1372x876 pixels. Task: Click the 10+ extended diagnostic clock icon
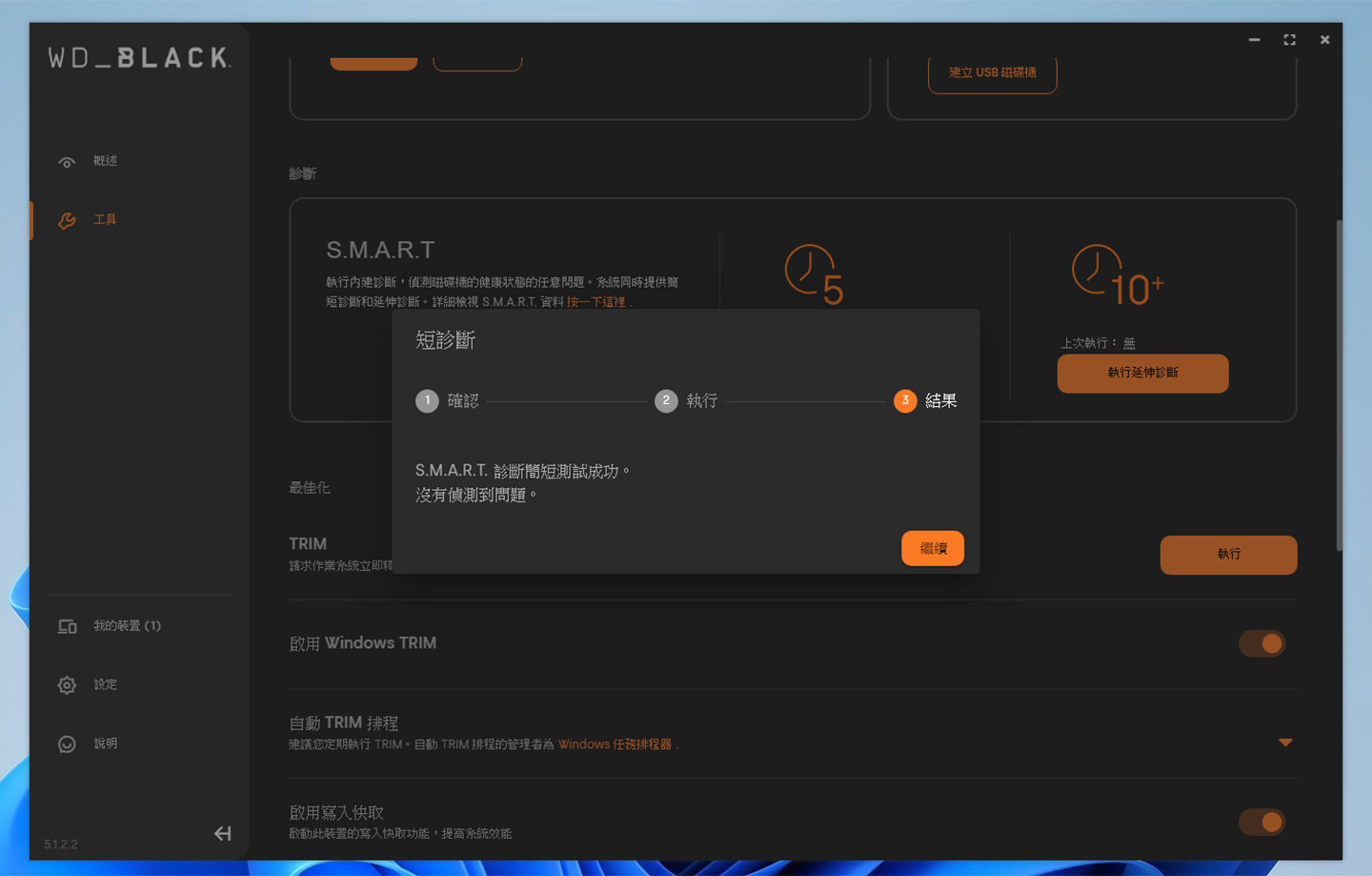(1096, 272)
